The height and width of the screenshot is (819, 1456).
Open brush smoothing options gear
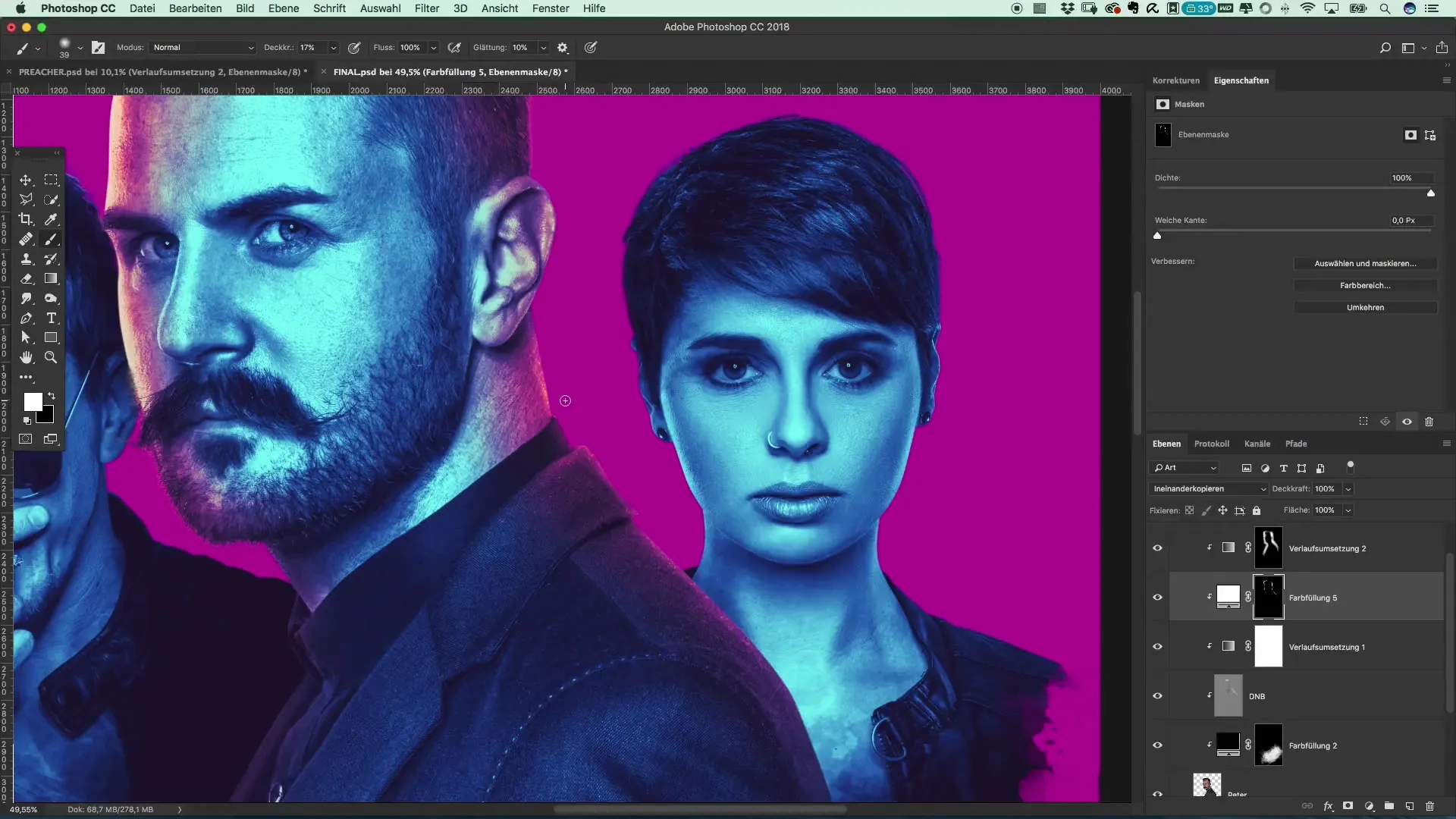(563, 47)
